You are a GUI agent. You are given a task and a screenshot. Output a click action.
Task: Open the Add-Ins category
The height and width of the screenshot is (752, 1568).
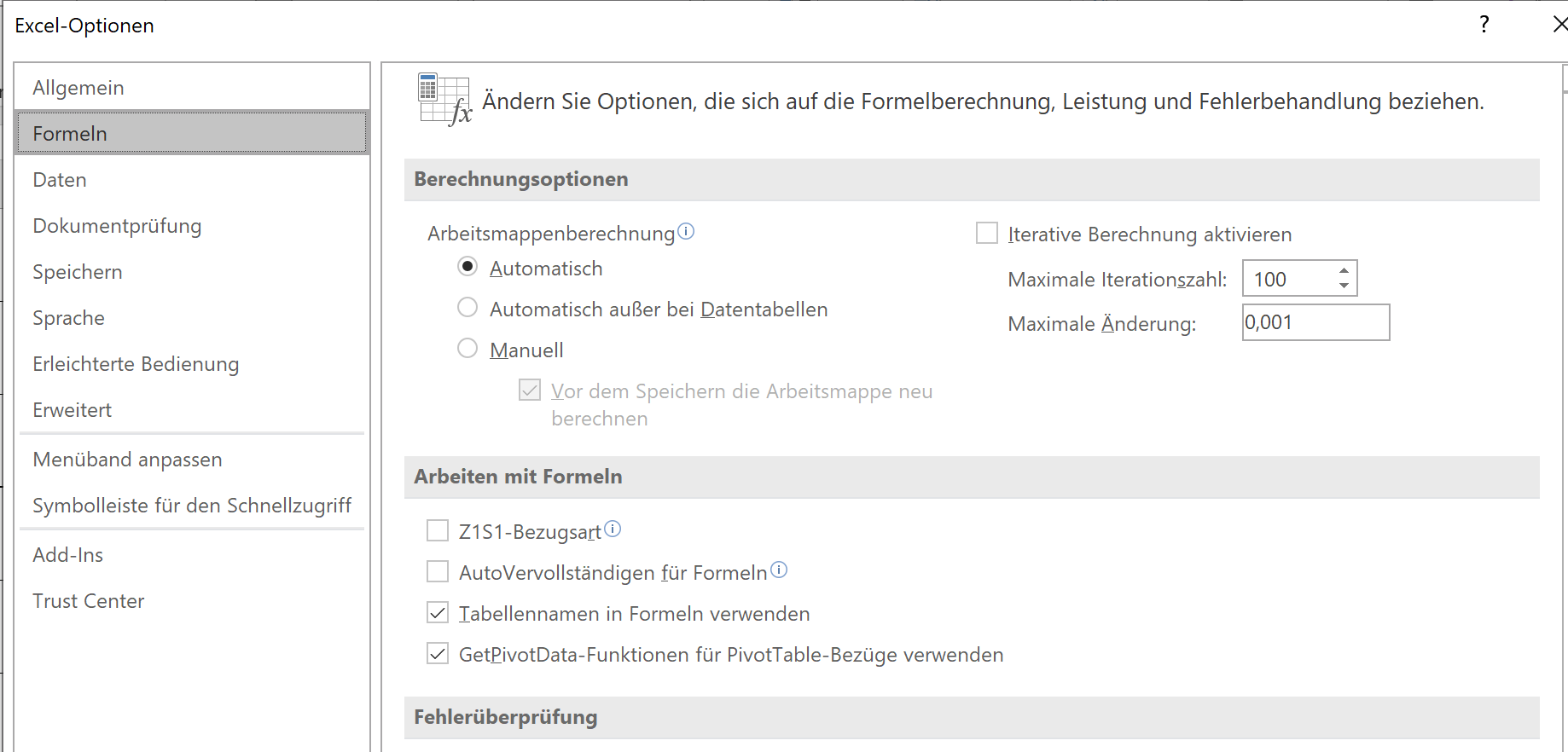pos(192,555)
